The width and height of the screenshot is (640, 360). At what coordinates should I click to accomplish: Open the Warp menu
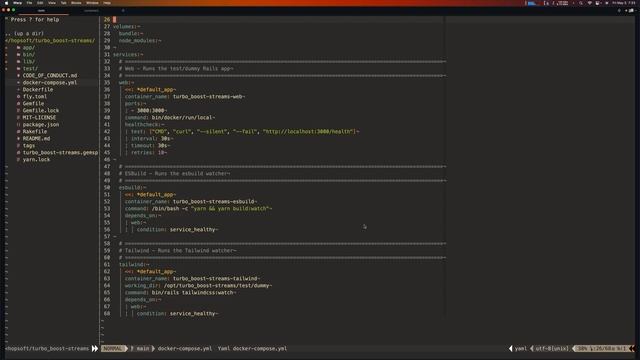(x=18, y=2)
